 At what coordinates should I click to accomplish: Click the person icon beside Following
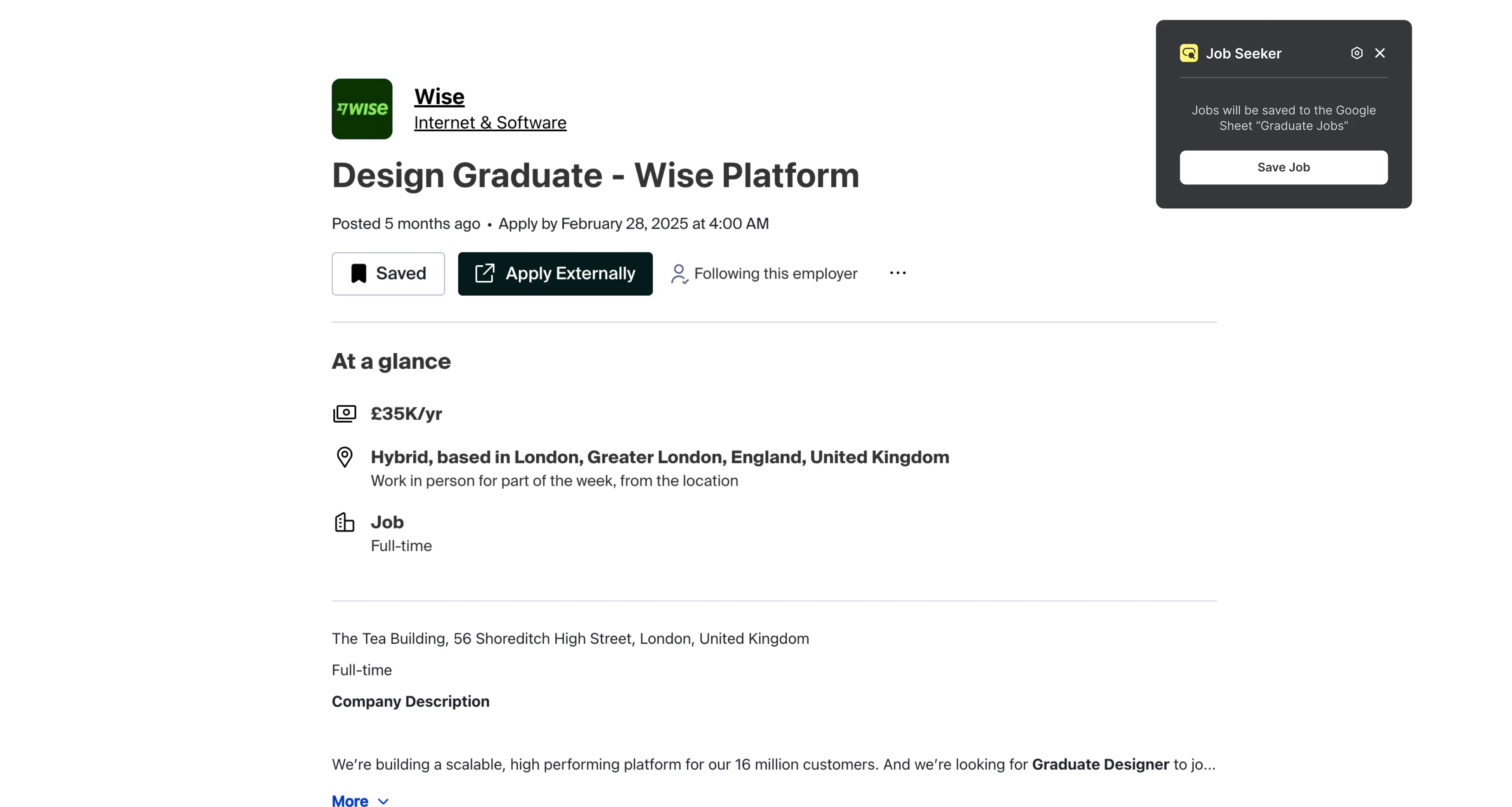679,274
